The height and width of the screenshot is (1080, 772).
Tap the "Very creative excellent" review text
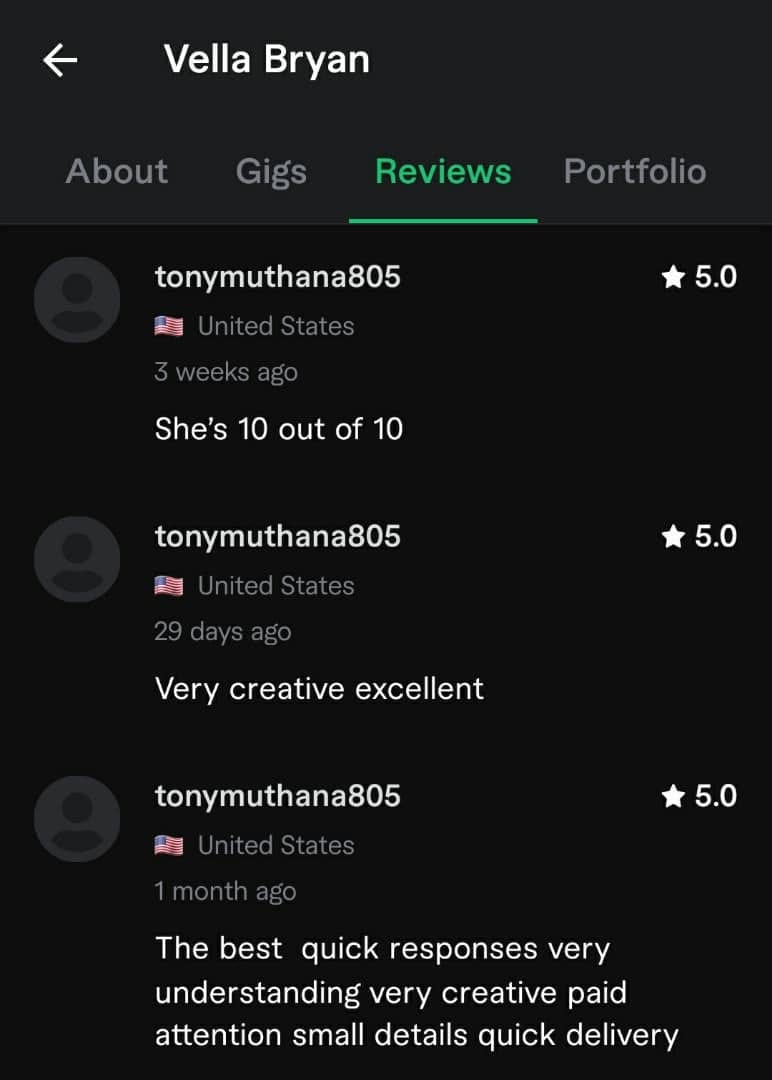click(x=320, y=689)
